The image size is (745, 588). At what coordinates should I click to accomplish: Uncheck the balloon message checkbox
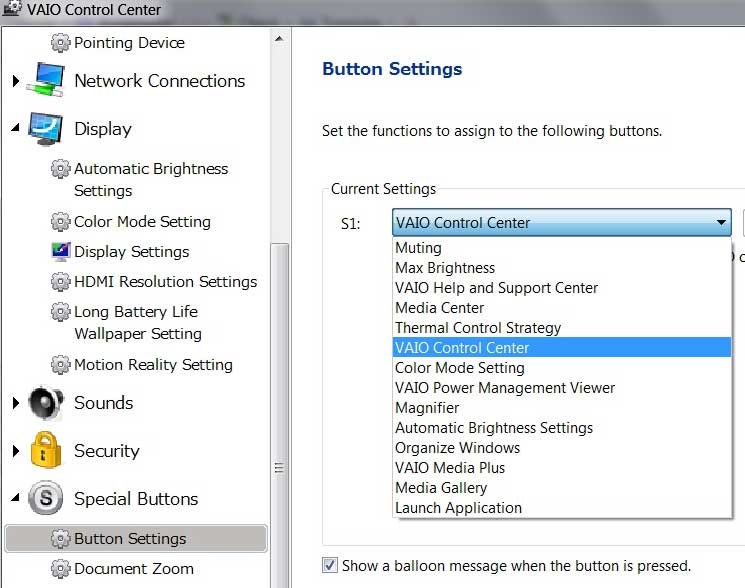(x=330, y=565)
